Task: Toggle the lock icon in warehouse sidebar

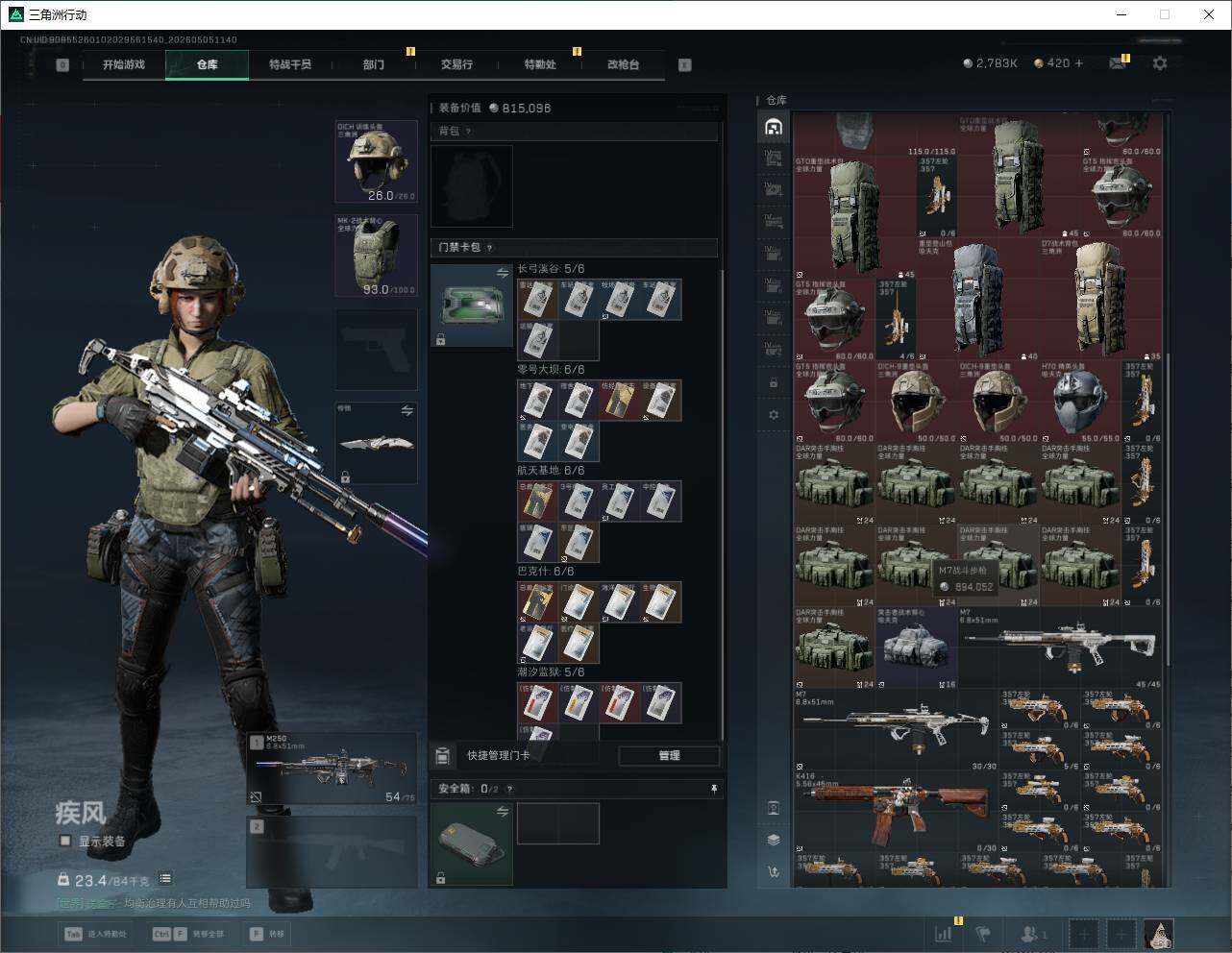Action: click(774, 383)
